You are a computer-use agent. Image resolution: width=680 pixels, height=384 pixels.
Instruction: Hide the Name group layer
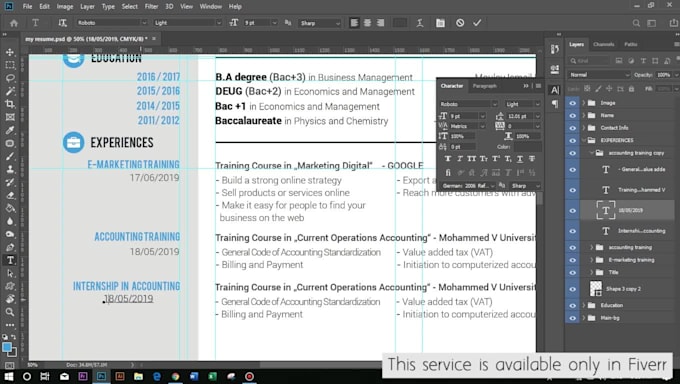coord(572,115)
